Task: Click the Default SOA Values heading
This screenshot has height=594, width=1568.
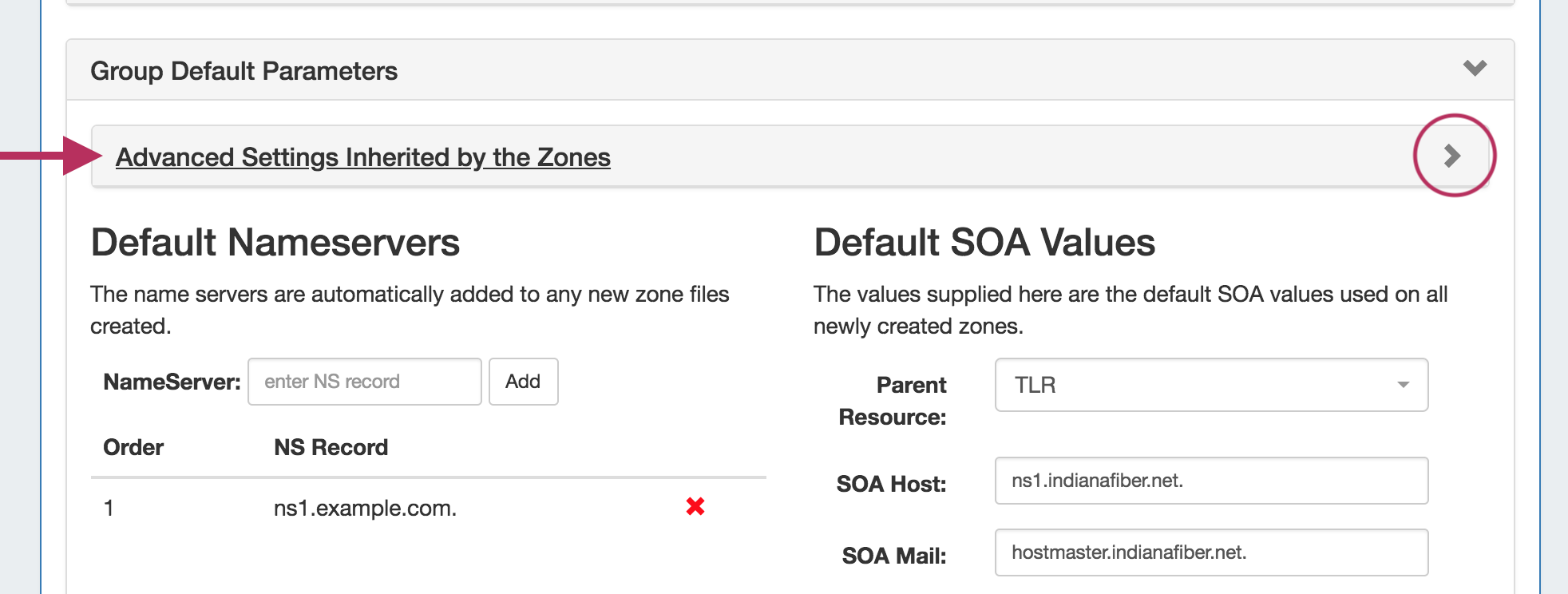Action: [984, 243]
